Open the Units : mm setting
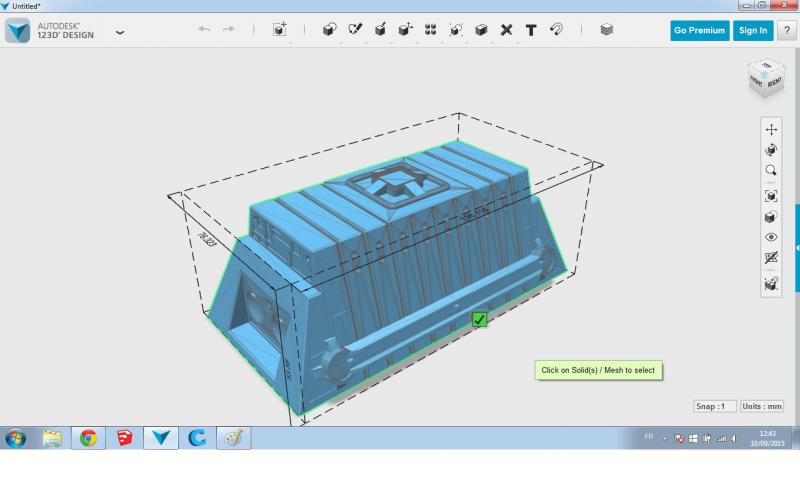 [762, 407]
